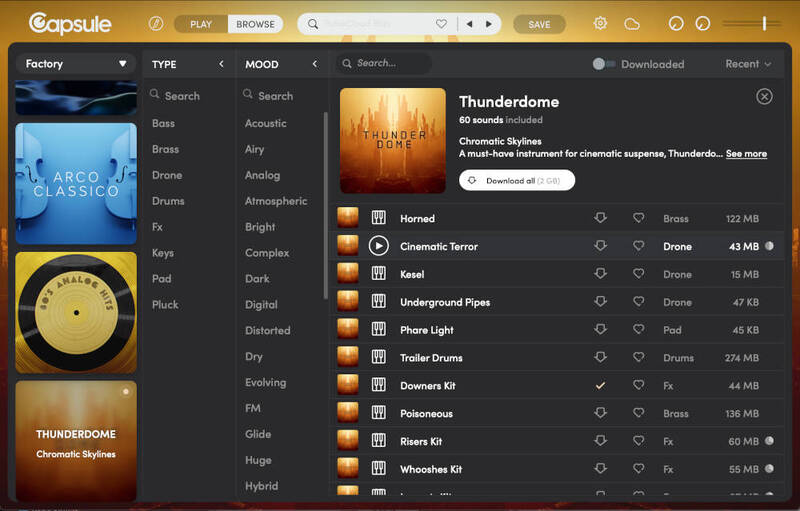Download the Poisoneous sound

coord(601,413)
